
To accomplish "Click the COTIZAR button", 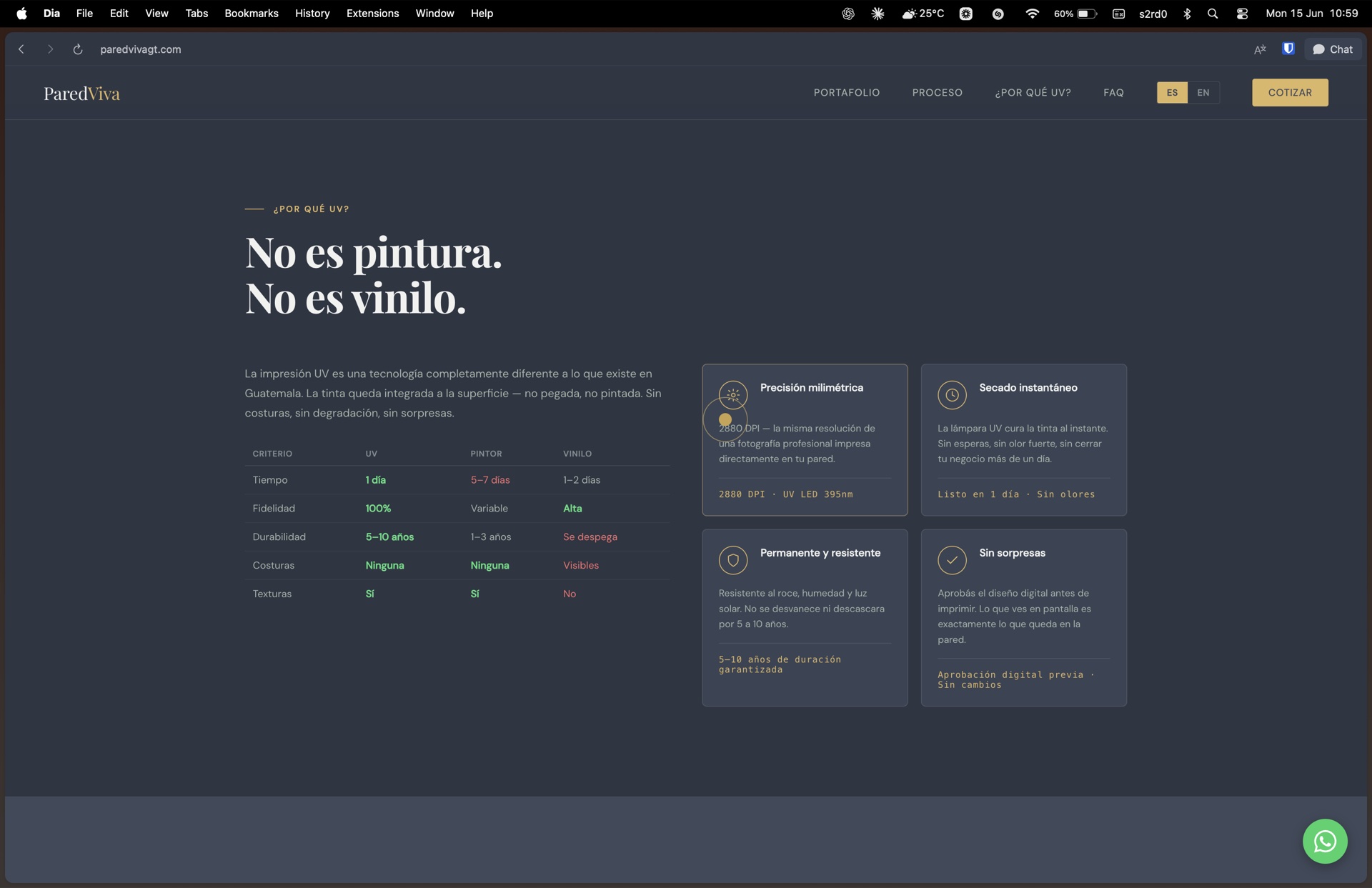I will click(x=1290, y=92).
